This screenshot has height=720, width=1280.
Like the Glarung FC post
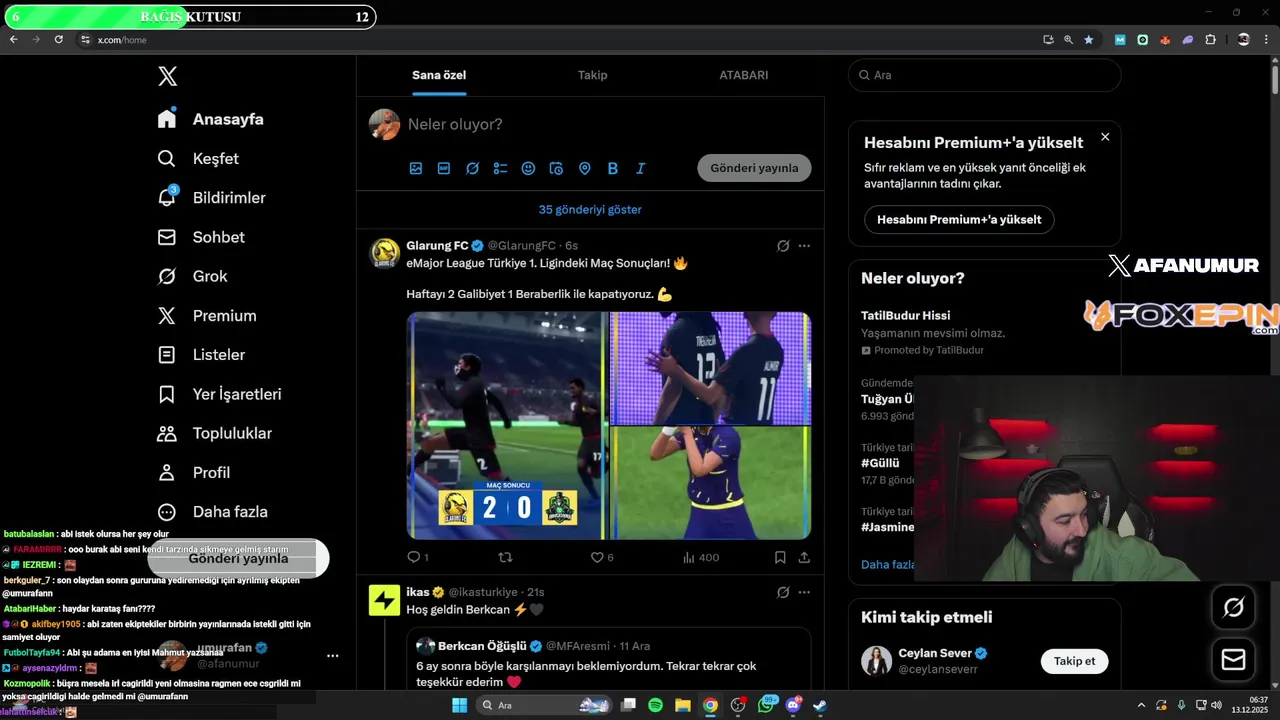click(x=602, y=557)
